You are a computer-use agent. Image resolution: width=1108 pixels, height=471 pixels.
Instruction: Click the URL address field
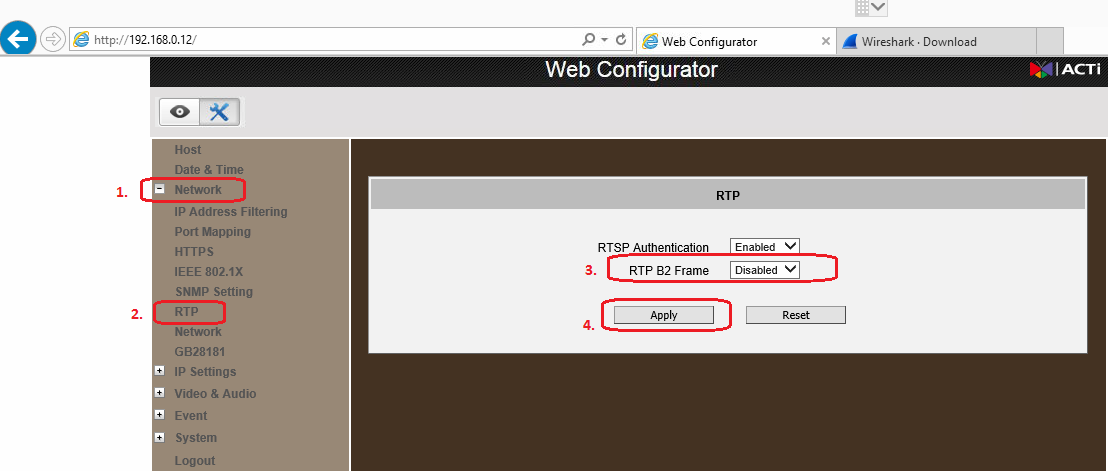pos(330,40)
